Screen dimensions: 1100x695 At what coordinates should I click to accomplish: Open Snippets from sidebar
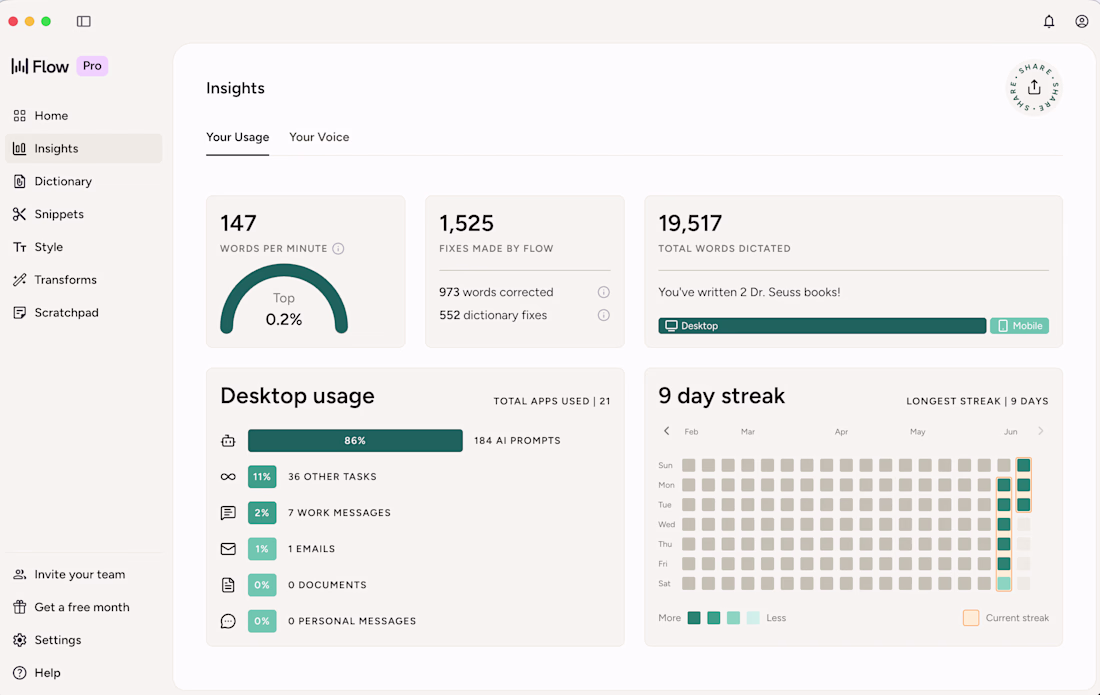83,214
